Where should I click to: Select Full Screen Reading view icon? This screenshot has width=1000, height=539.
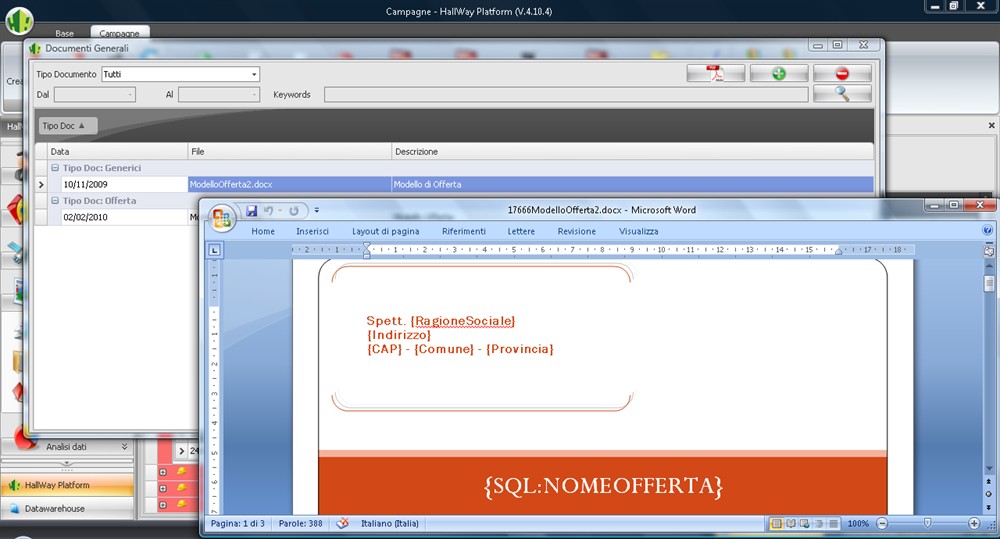791,524
